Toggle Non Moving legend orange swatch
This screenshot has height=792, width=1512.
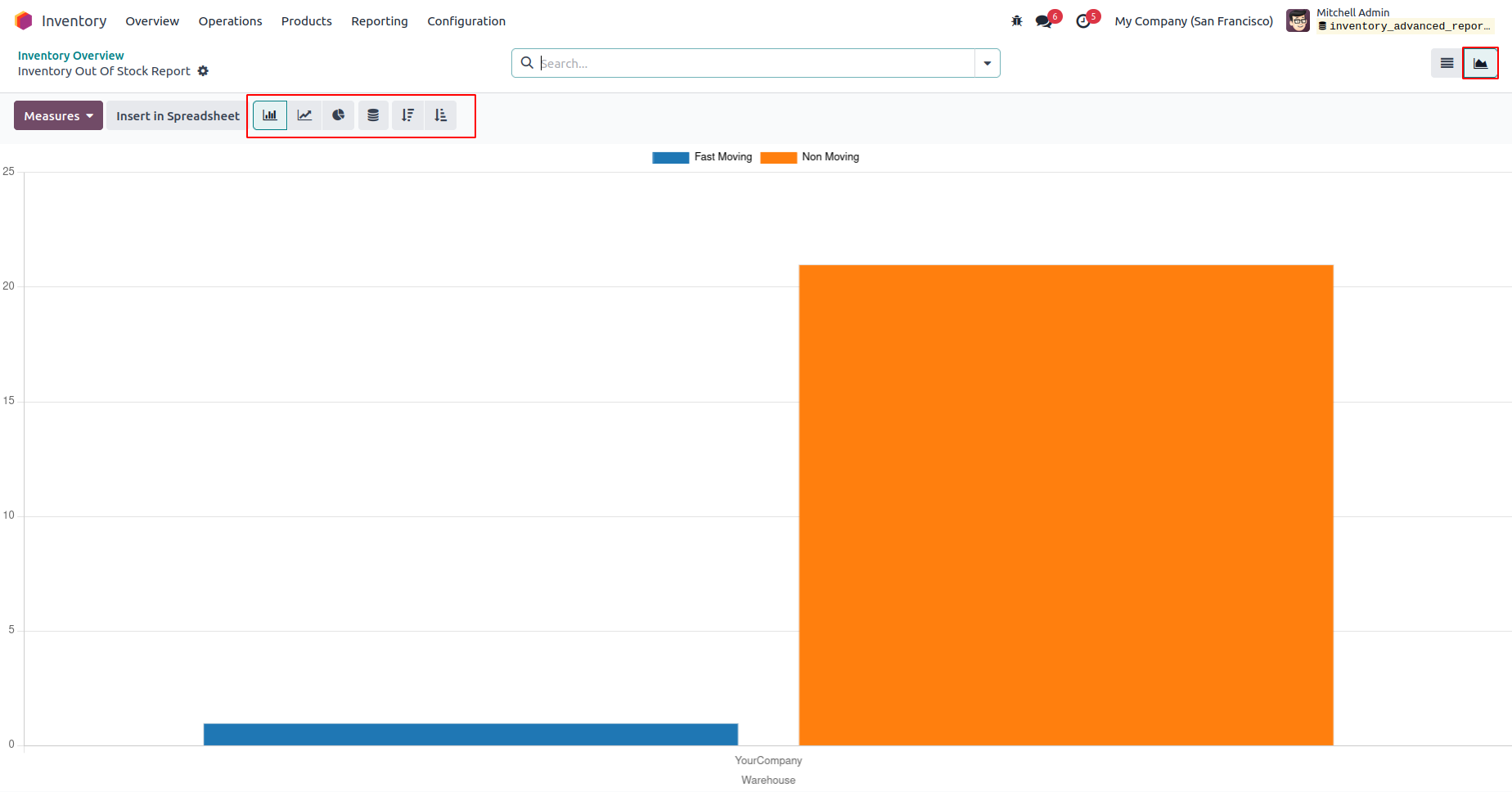click(x=778, y=158)
